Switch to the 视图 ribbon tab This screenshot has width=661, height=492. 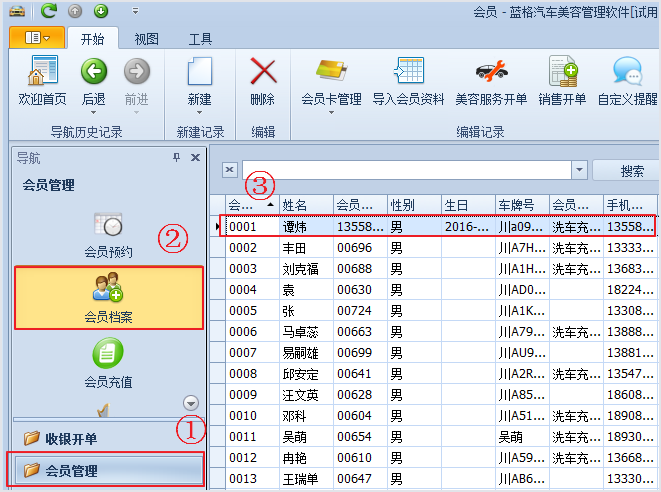pyautogui.click(x=147, y=39)
